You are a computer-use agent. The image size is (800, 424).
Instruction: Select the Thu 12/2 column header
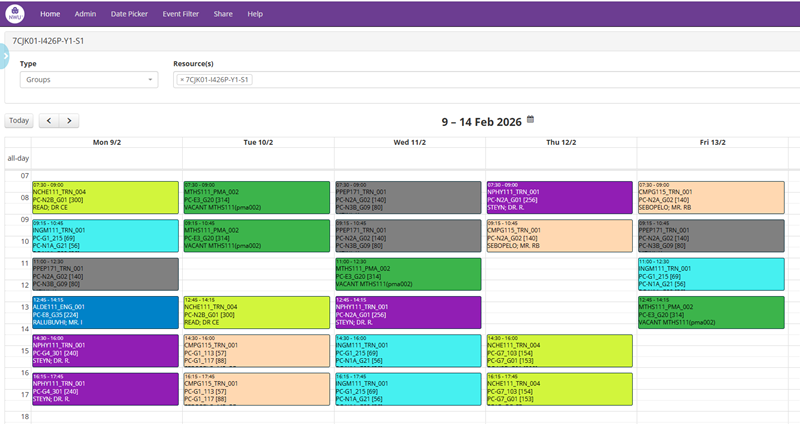click(x=561, y=142)
